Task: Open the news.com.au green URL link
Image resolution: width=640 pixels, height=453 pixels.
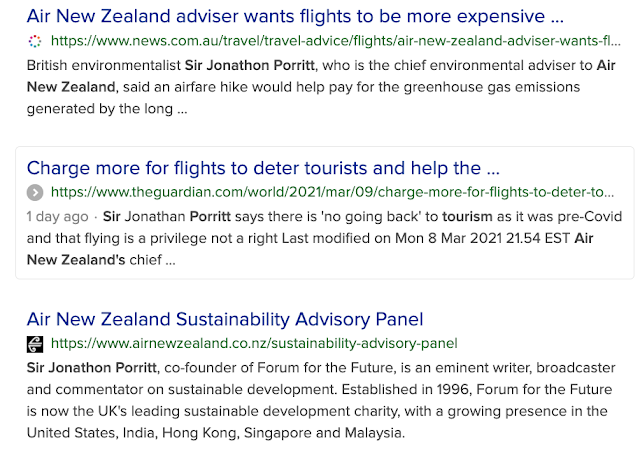Action: click(336, 41)
